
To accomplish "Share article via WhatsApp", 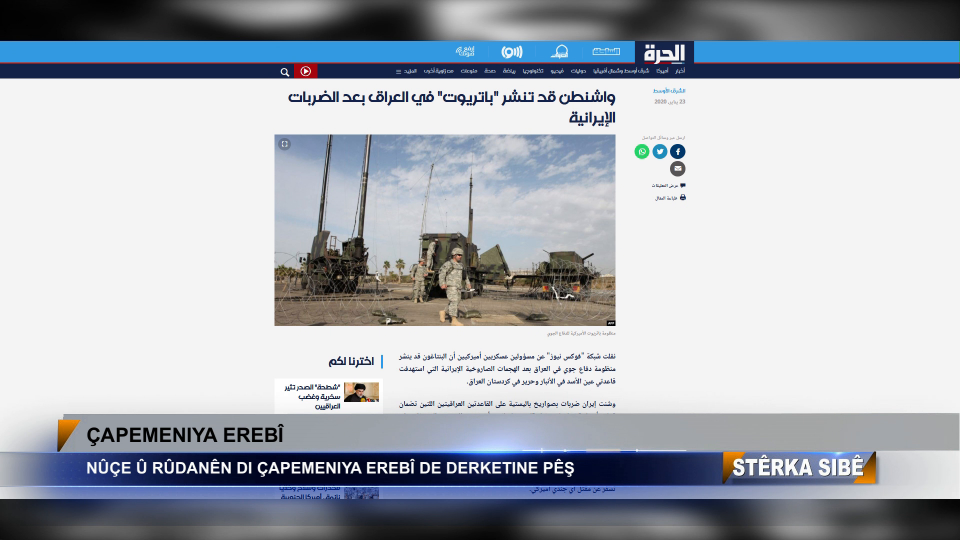I will pos(642,151).
